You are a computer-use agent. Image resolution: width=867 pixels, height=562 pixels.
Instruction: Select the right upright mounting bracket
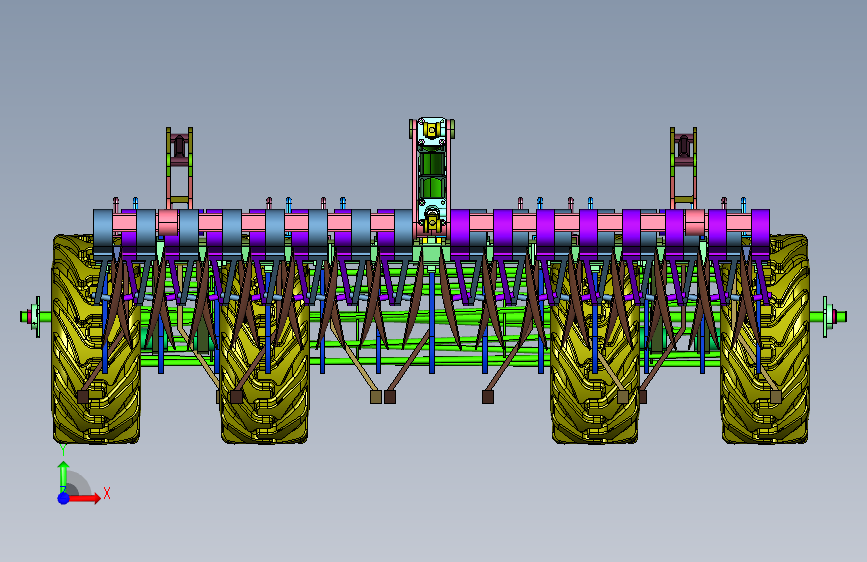683,168
